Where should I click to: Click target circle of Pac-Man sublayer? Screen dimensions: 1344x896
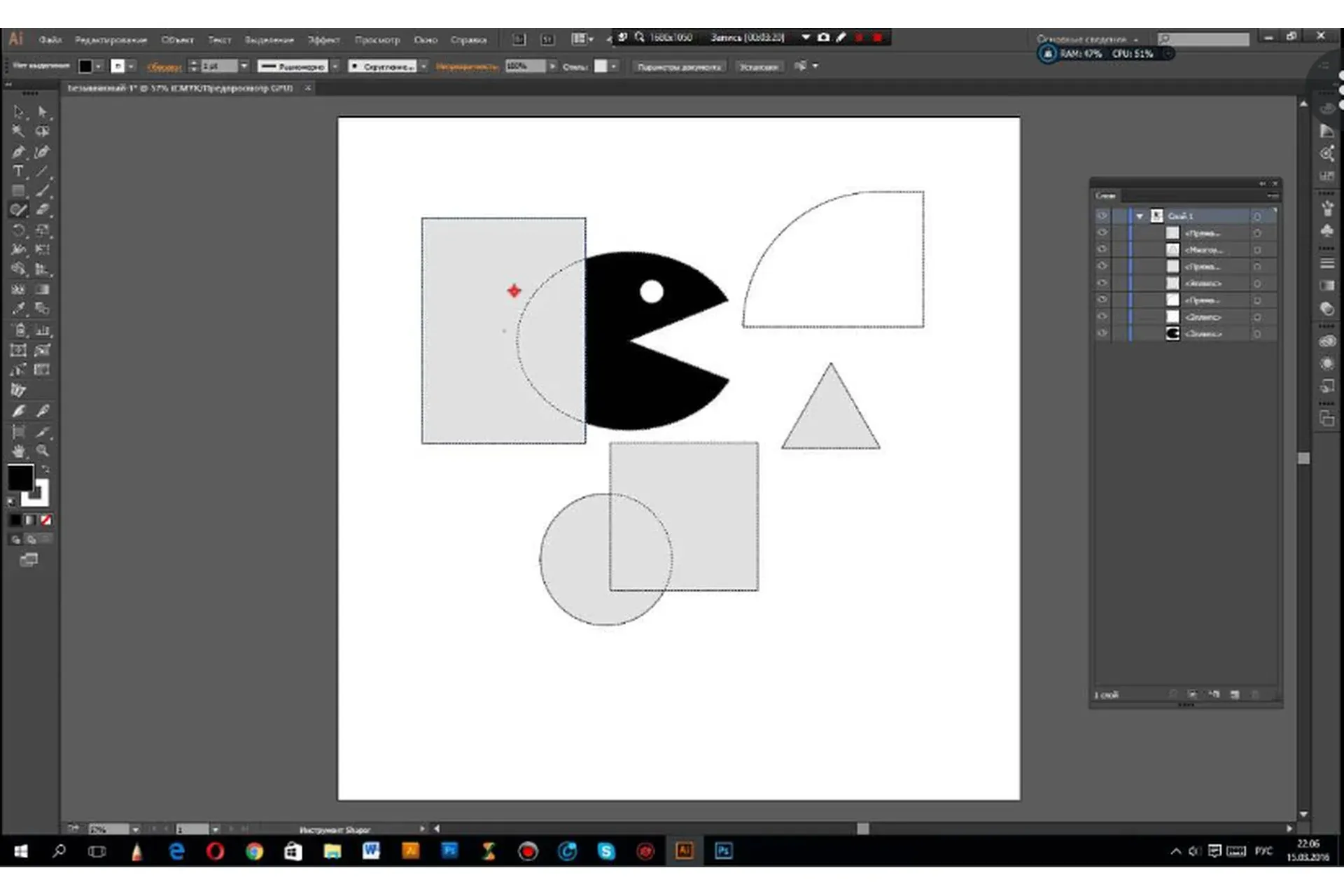pyautogui.click(x=1257, y=334)
